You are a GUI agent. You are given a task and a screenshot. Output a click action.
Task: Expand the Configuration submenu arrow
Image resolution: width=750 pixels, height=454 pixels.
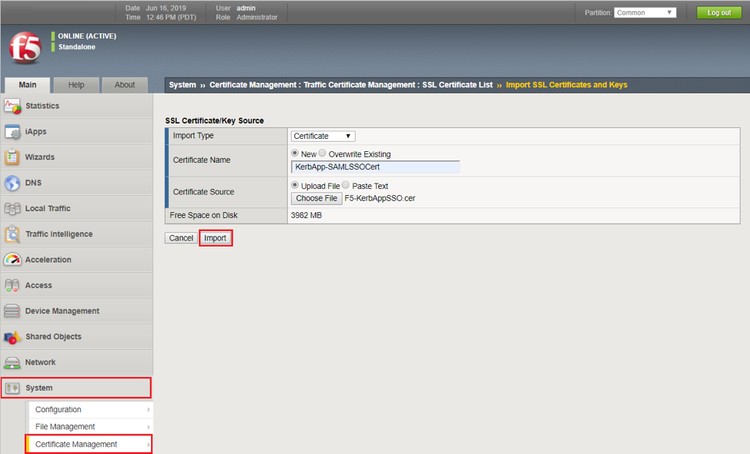click(x=148, y=410)
